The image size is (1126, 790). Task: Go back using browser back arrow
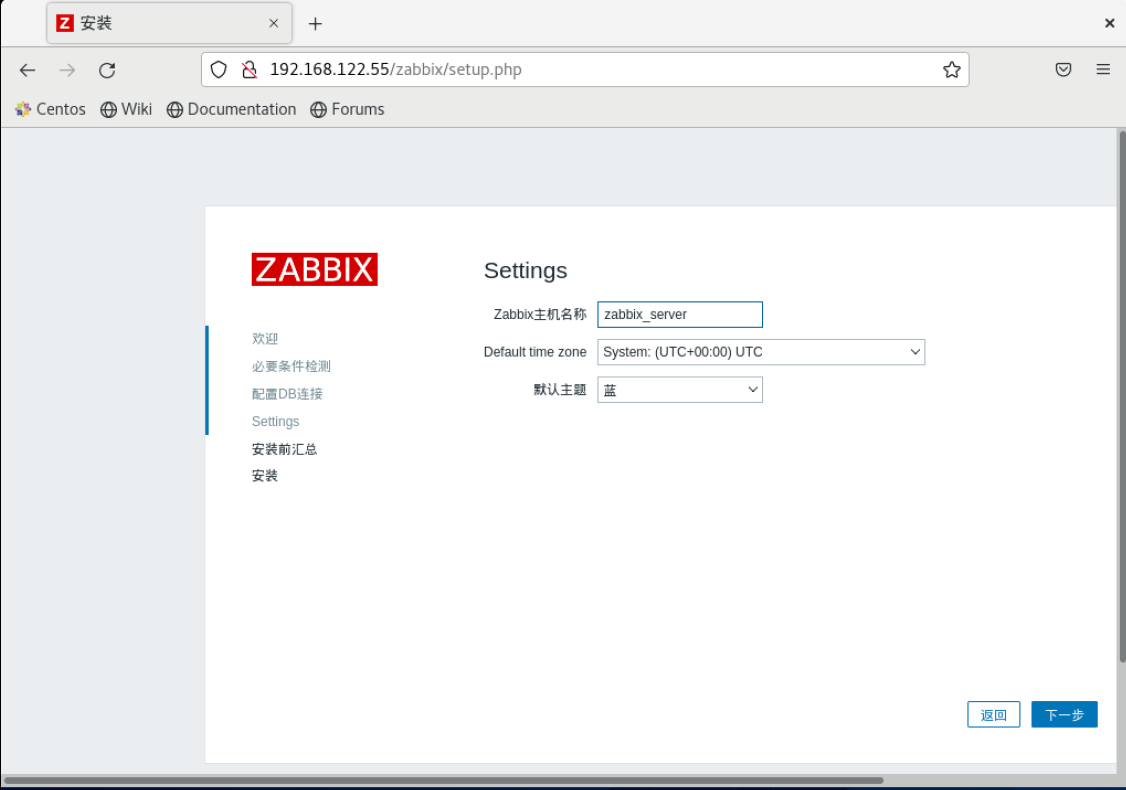tap(27, 70)
